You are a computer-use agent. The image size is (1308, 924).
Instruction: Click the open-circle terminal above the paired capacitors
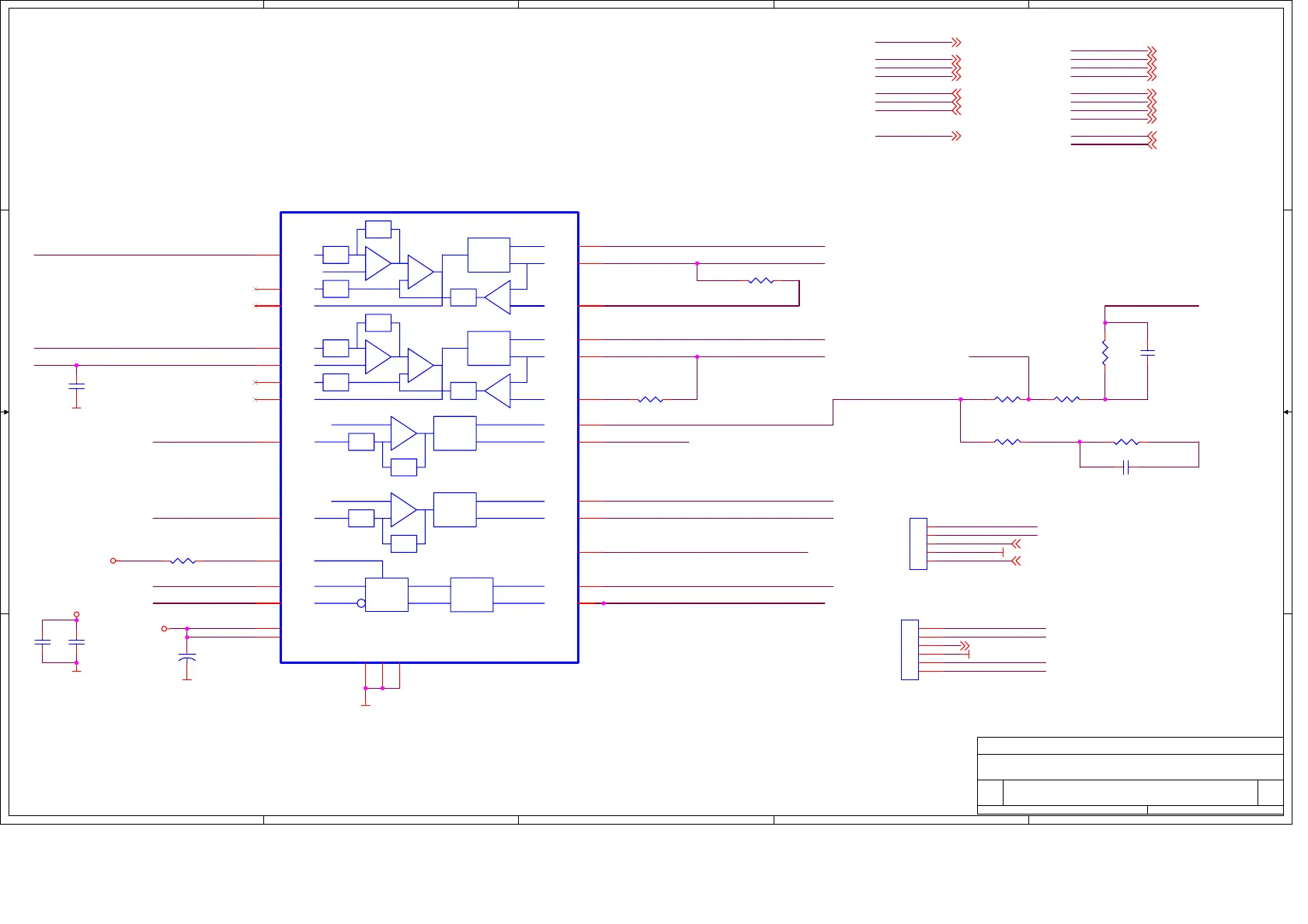[x=76, y=614]
